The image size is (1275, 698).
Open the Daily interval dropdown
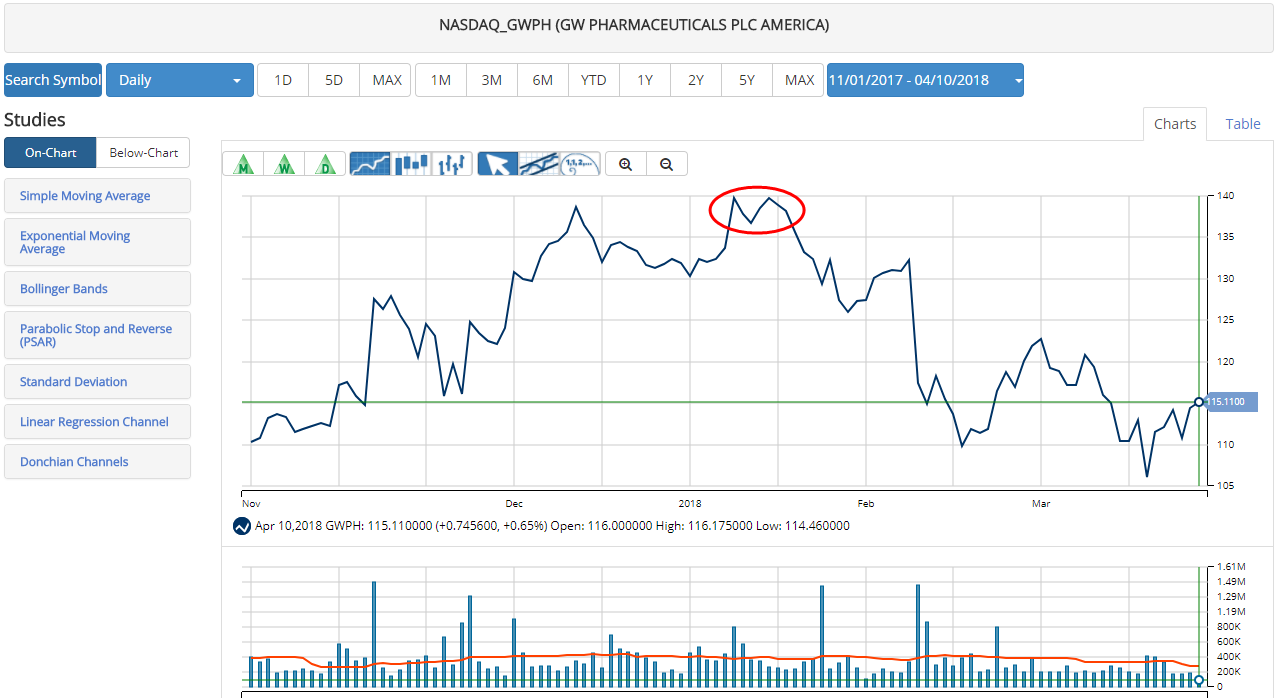point(180,80)
